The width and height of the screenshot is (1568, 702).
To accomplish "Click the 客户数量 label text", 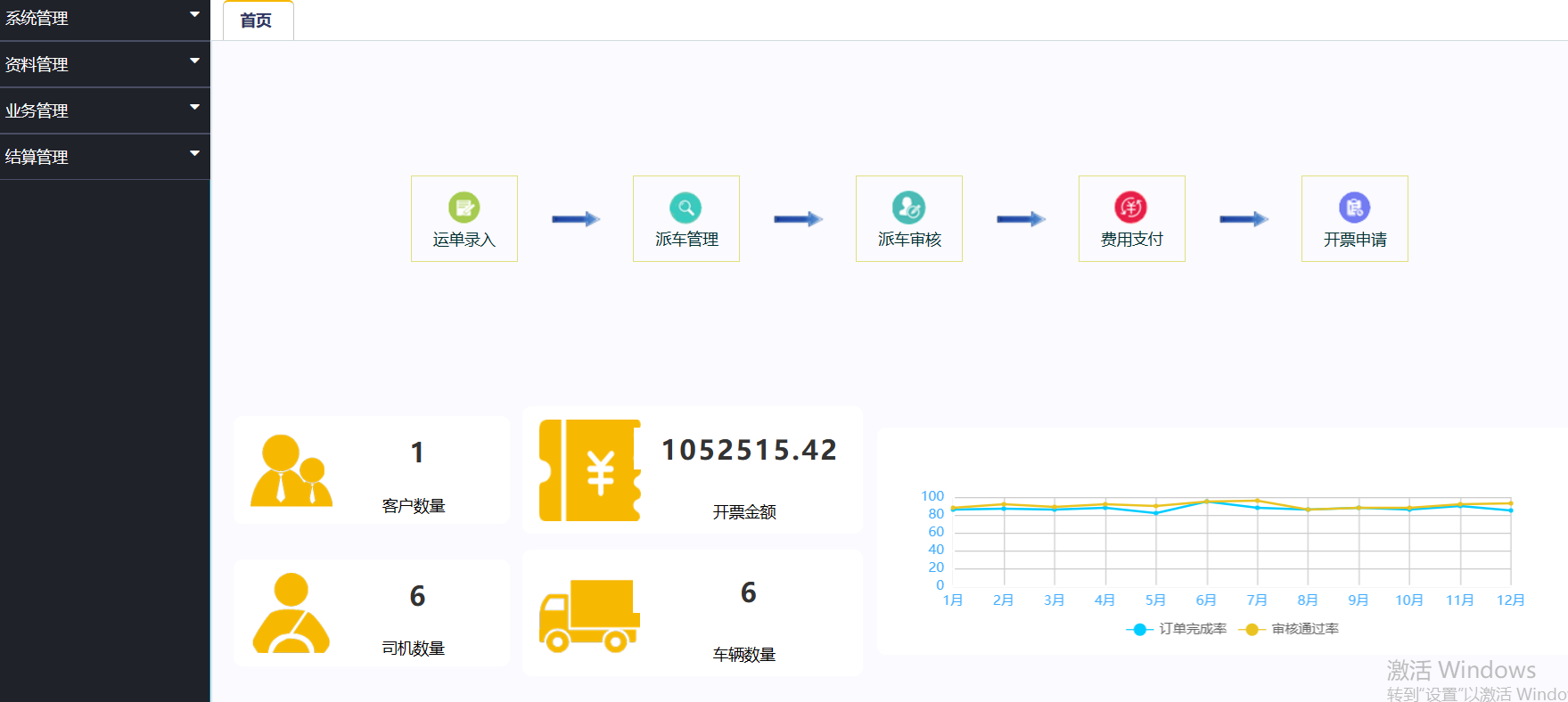I will (x=414, y=506).
